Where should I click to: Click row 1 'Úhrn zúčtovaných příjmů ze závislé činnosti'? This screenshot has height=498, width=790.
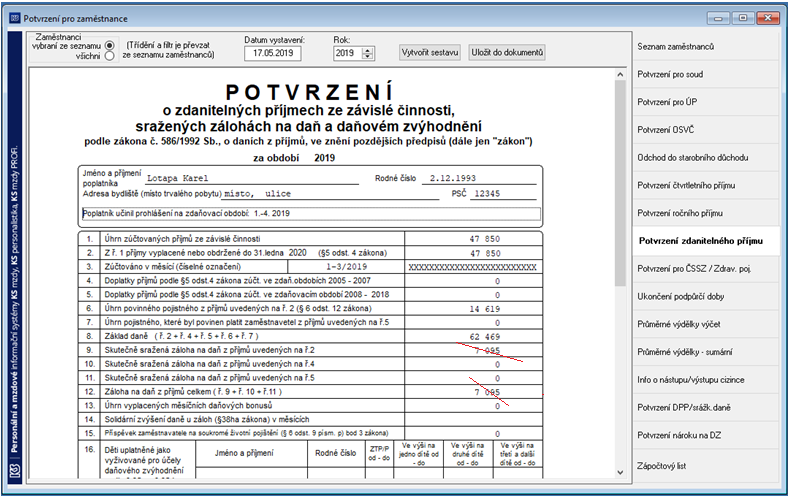coord(182,239)
